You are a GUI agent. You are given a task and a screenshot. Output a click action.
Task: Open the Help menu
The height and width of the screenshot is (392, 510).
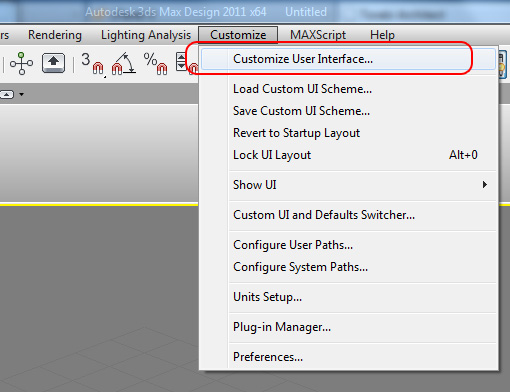[x=382, y=35]
